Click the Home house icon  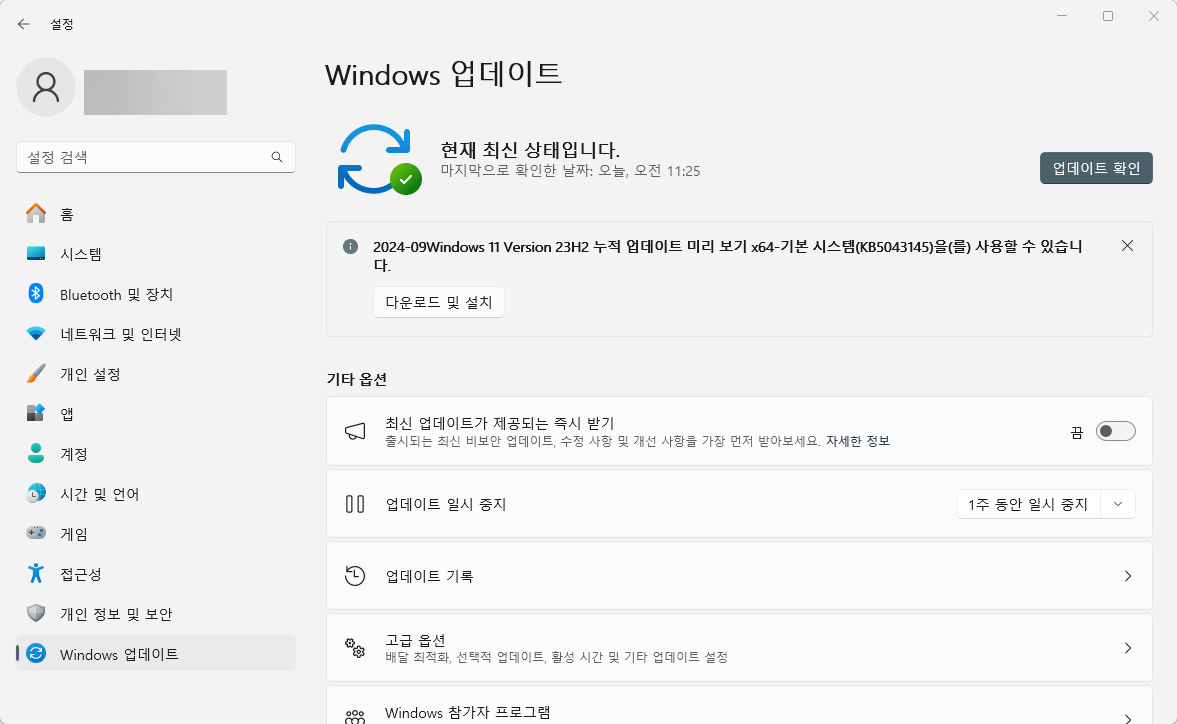[x=36, y=214]
